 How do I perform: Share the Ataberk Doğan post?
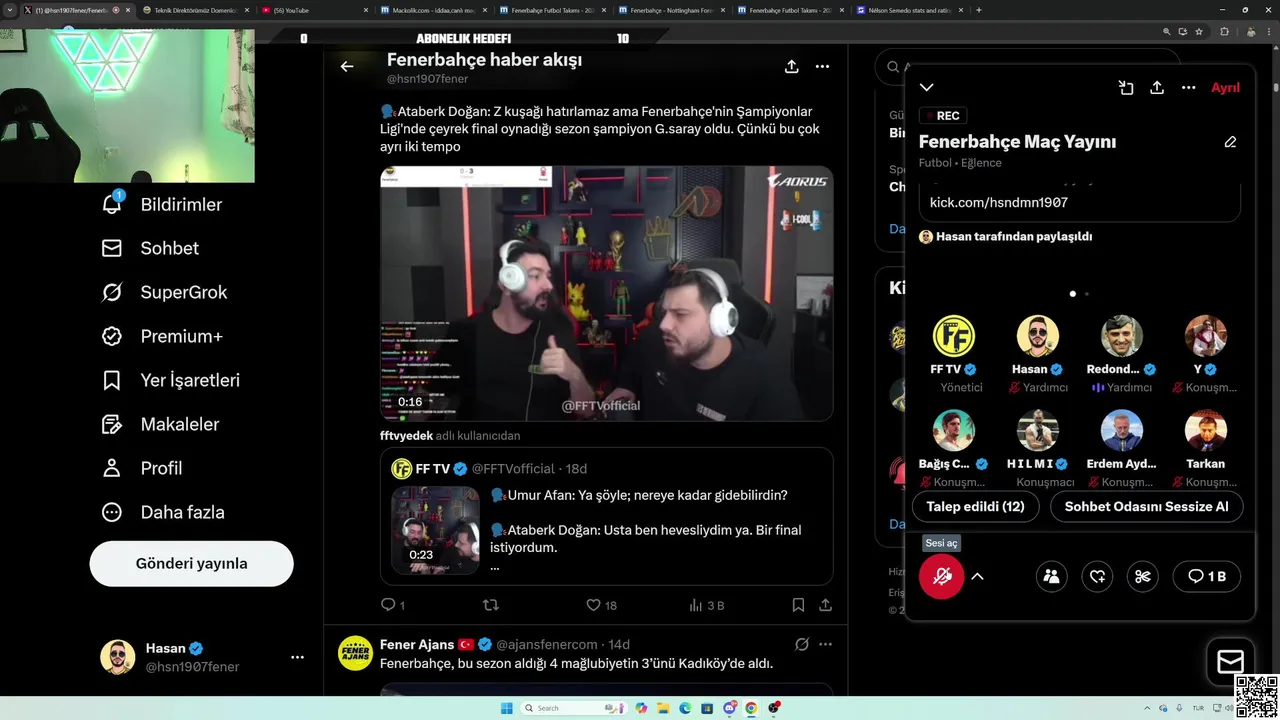click(825, 605)
